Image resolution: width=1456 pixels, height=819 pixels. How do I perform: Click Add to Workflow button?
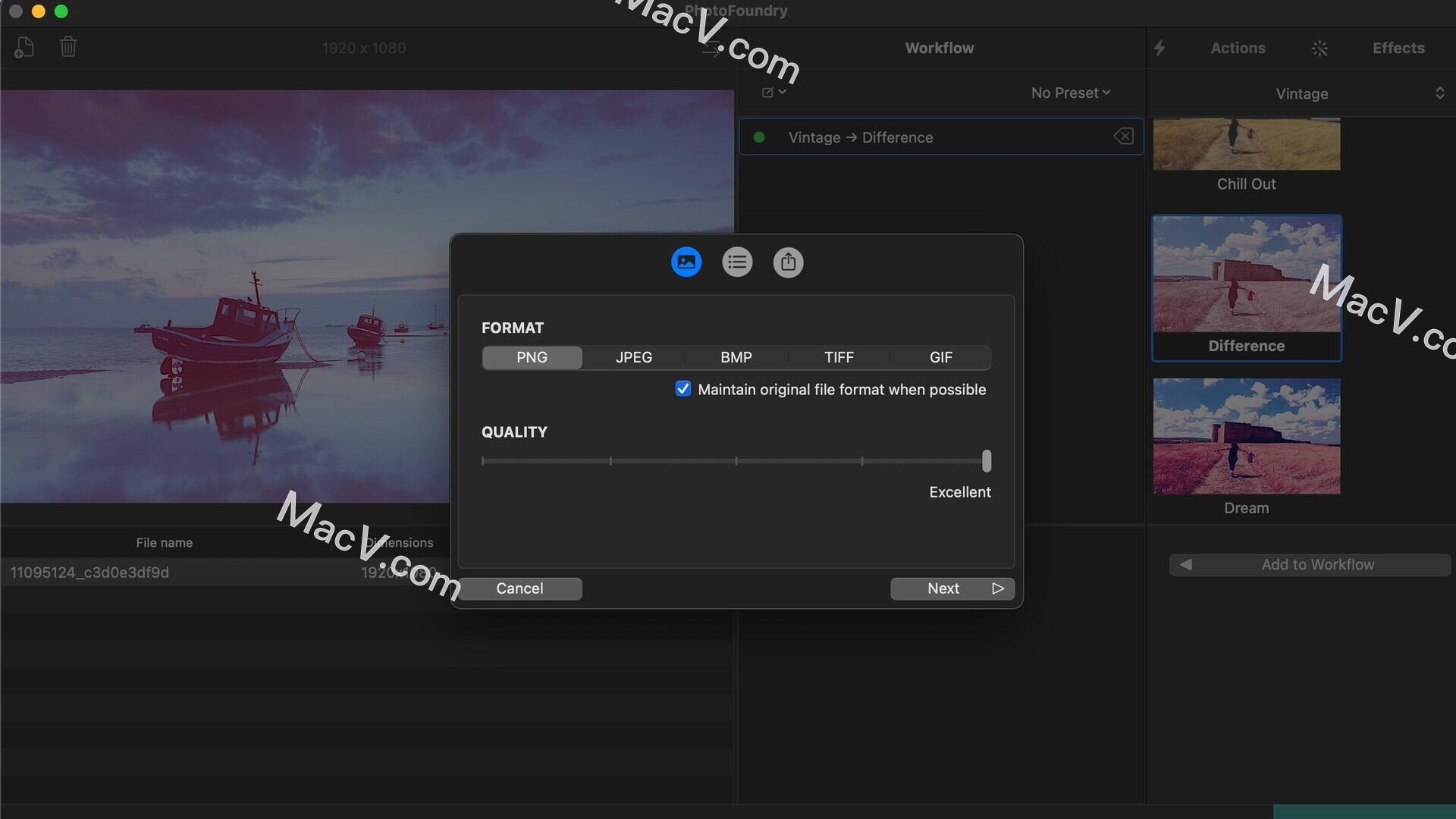click(x=1310, y=565)
